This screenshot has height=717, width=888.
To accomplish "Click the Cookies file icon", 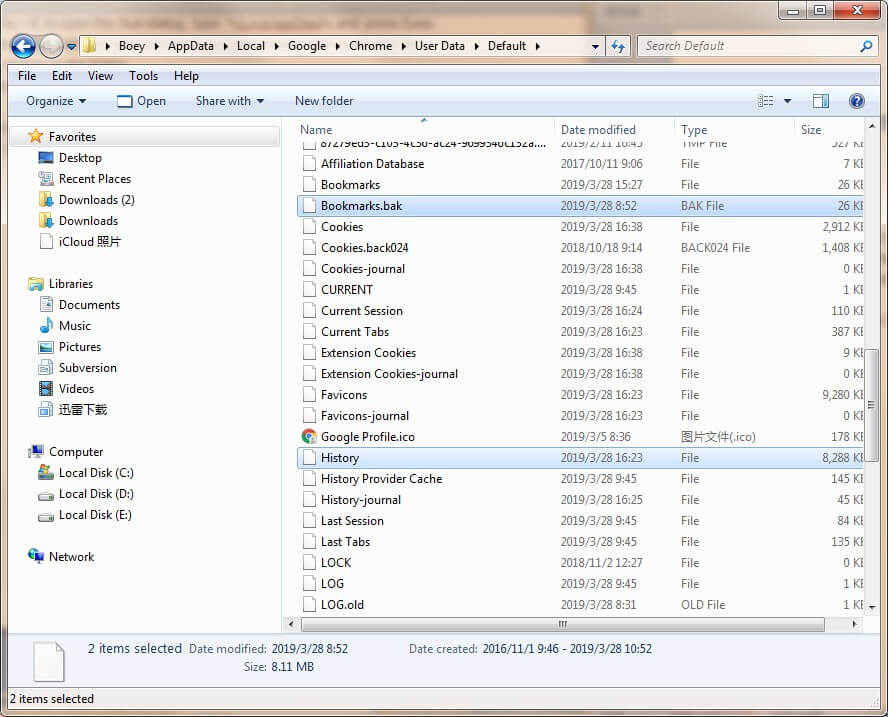I will [x=309, y=227].
